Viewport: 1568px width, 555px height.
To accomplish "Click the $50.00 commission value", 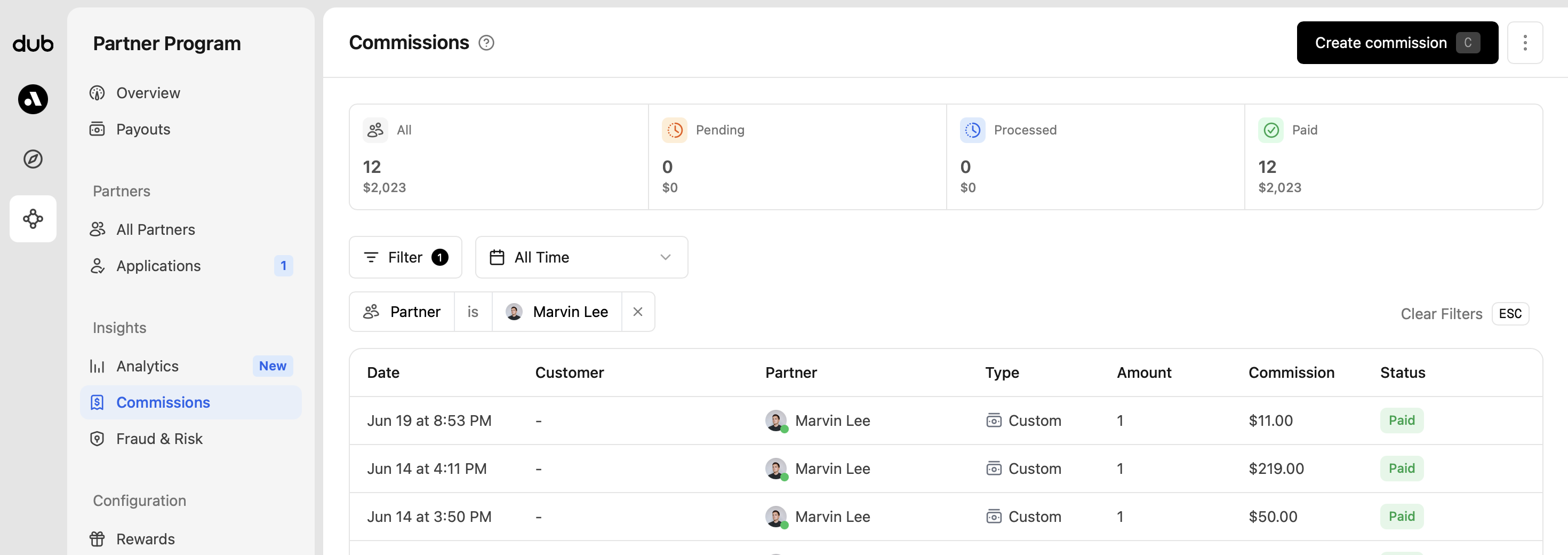I will [x=1273, y=517].
